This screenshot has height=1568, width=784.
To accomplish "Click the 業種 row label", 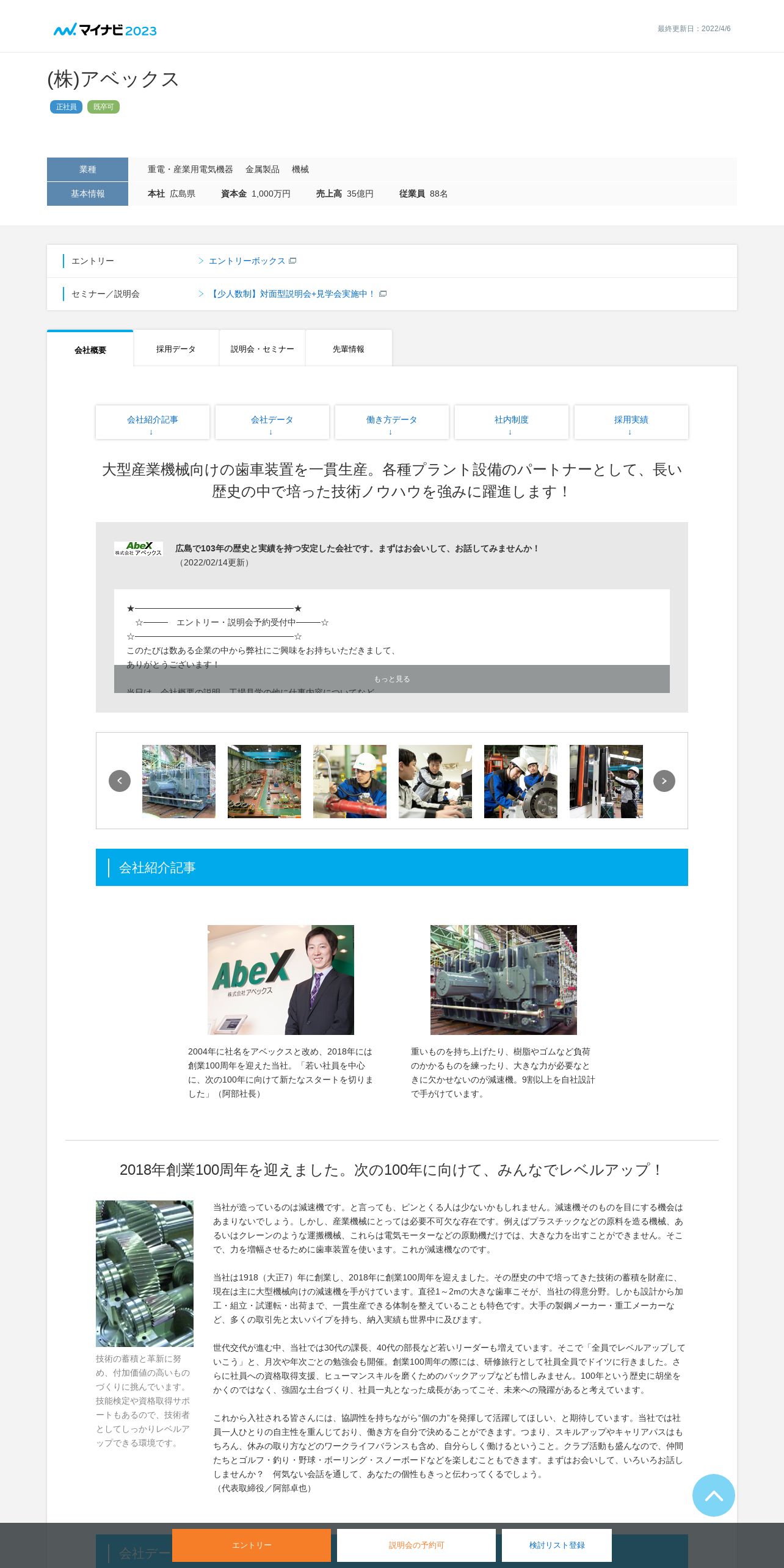I will tap(87, 169).
